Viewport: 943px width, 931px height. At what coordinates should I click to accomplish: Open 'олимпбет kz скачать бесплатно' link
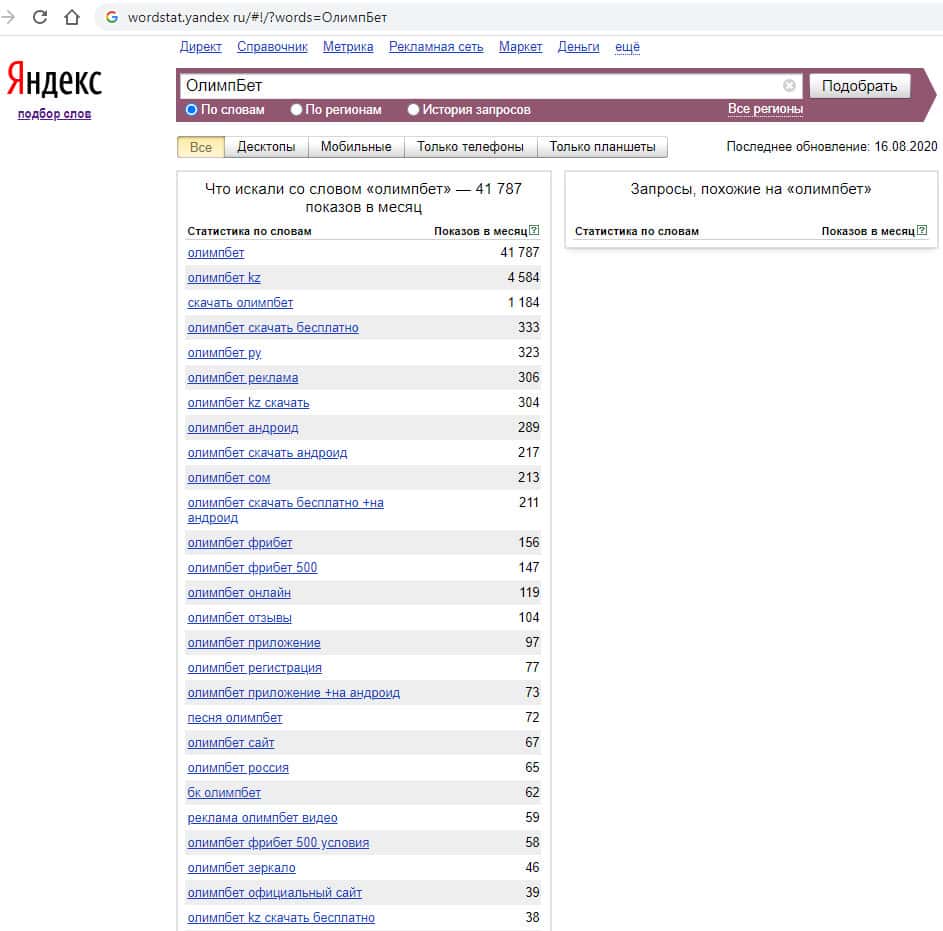281,918
